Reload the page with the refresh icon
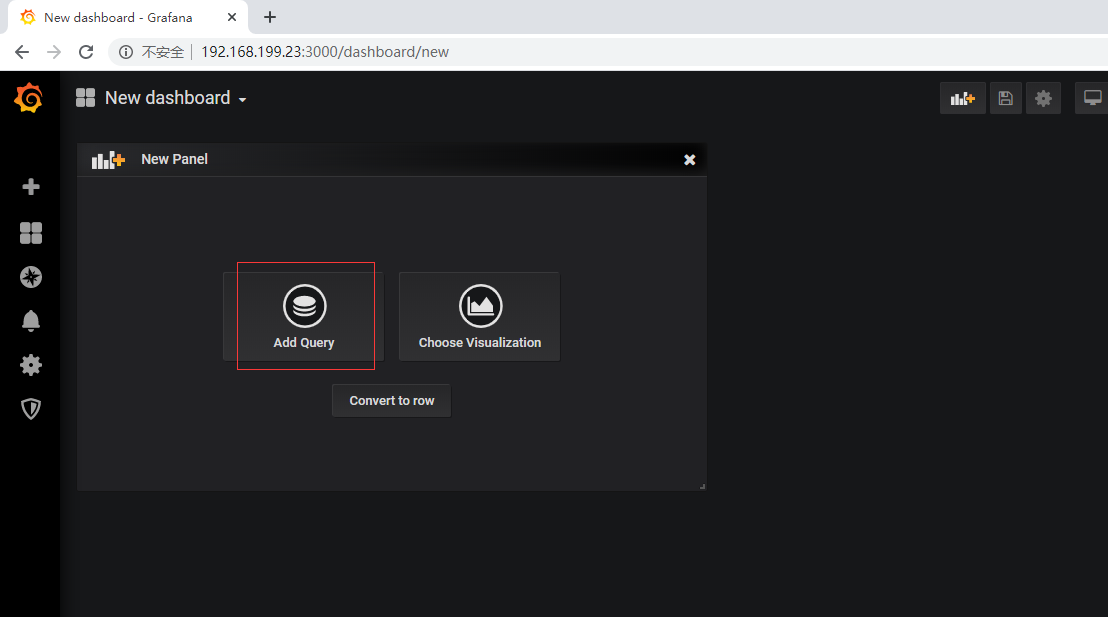 click(x=86, y=52)
